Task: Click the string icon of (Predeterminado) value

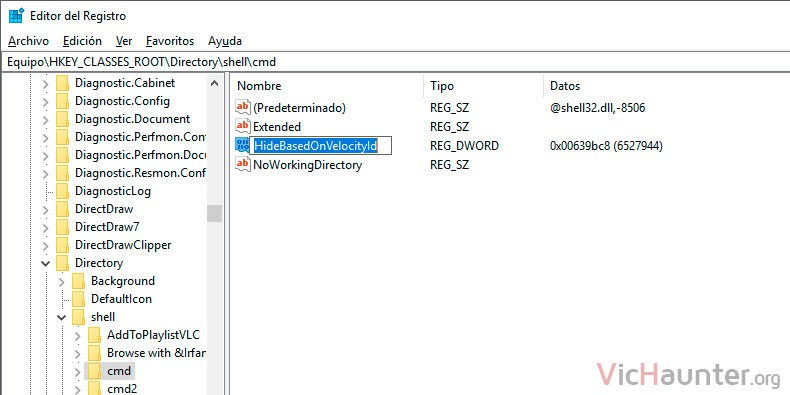Action: click(x=243, y=107)
